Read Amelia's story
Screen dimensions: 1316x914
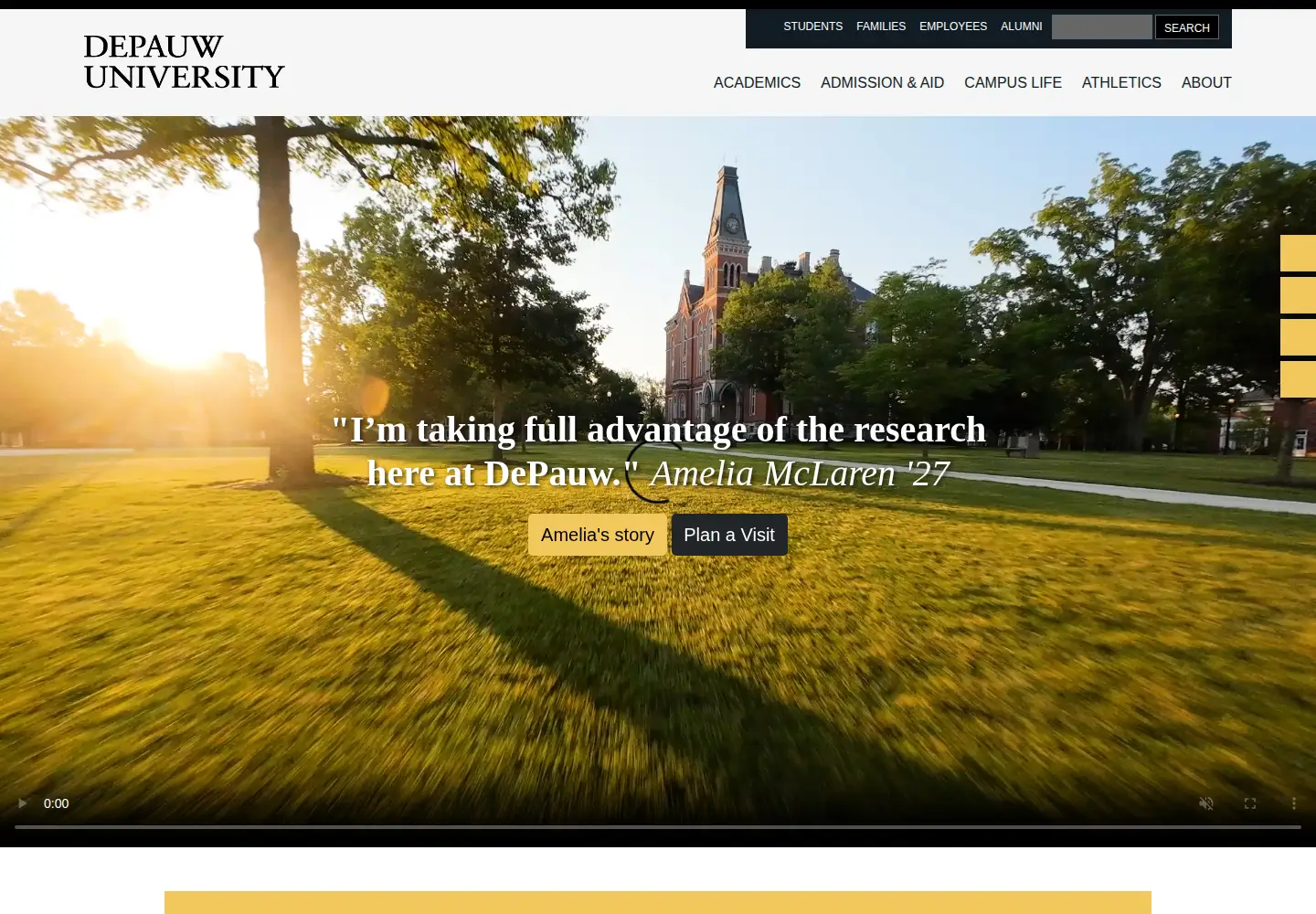pyautogui.click(x=598, y=535)
